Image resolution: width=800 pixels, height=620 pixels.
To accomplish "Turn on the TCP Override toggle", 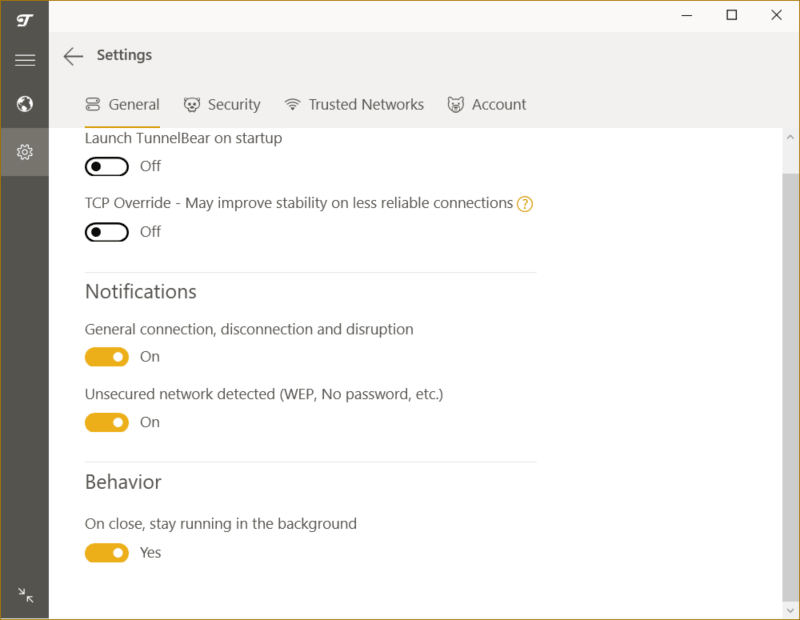I will (107, 232).
